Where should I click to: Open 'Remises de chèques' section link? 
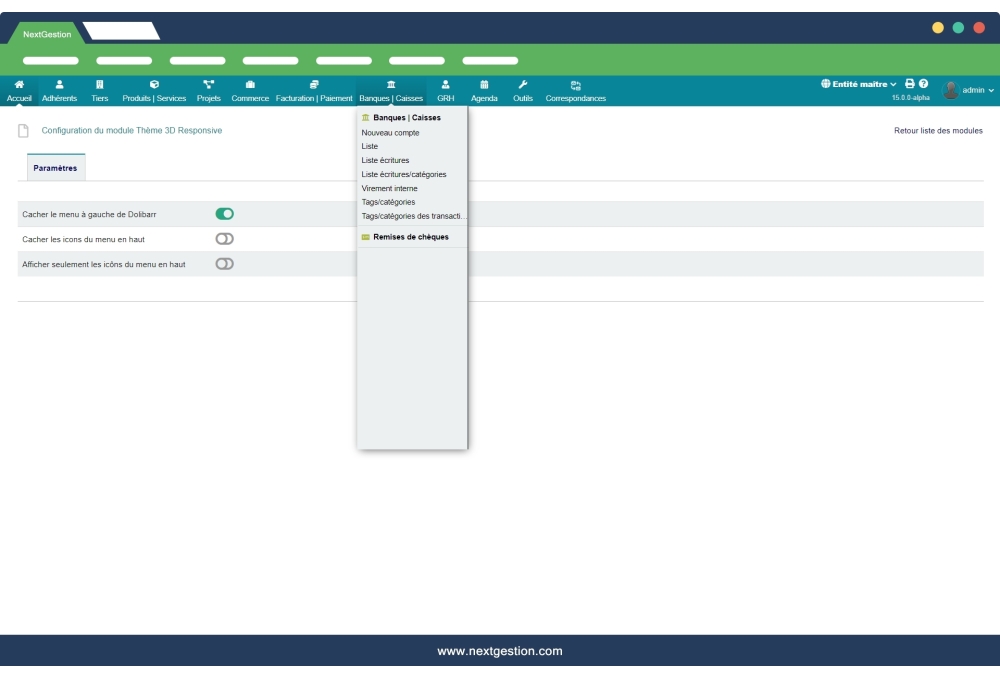click(x=410, y=237)
